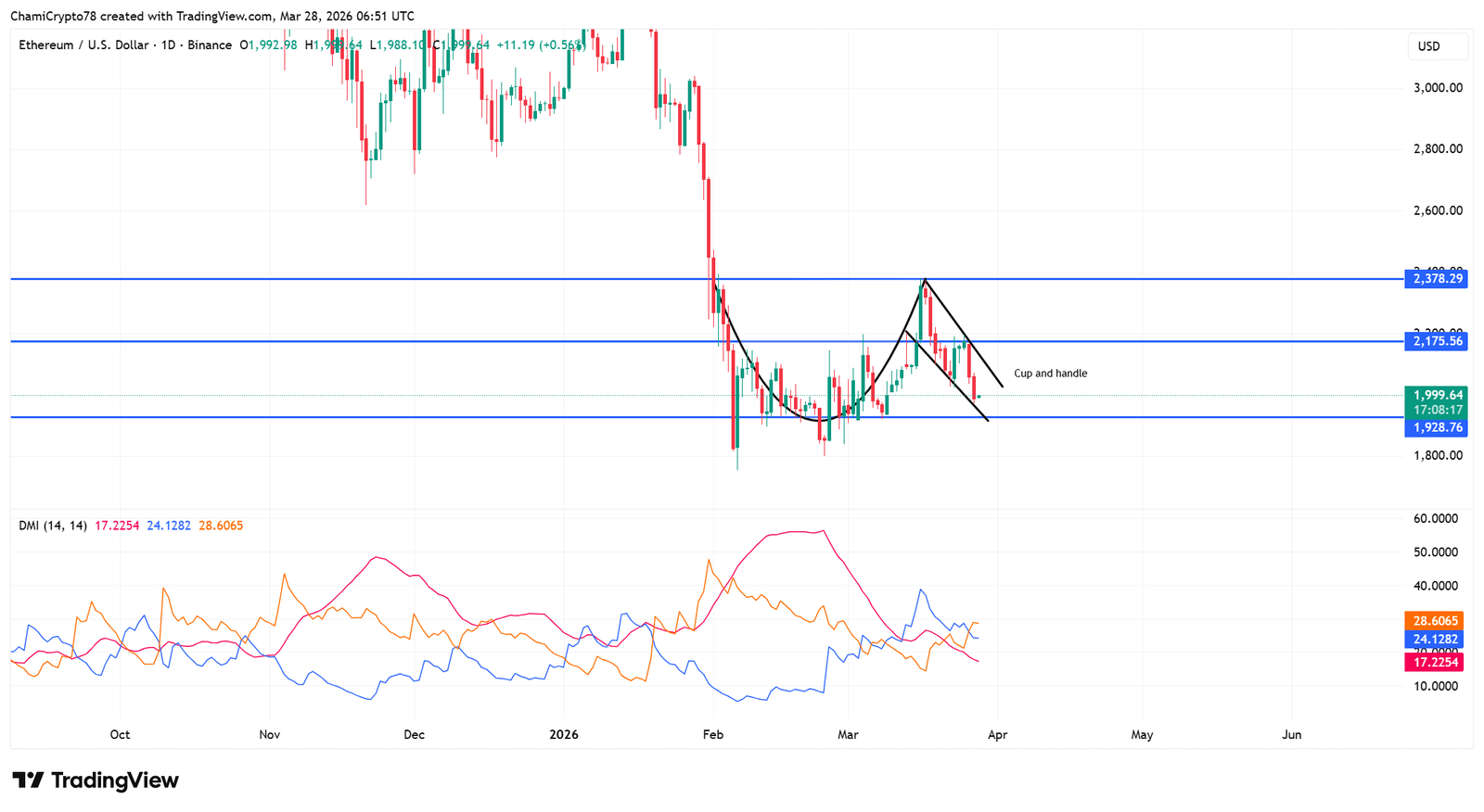This screenshot has height=812, width=1484.
Task: Click the 2,175.56 blue price label
Action: 1436,342
